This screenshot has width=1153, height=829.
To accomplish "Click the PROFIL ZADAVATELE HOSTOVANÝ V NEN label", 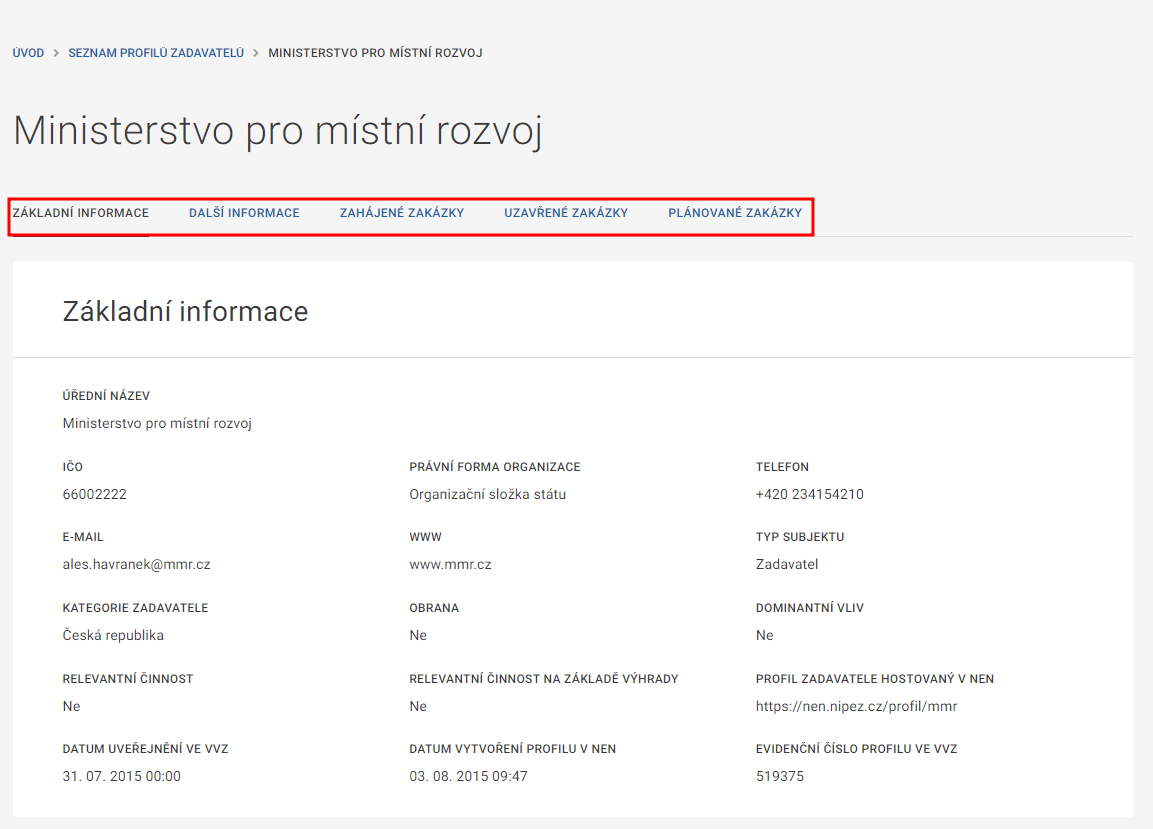I will (x=875, y=678).
